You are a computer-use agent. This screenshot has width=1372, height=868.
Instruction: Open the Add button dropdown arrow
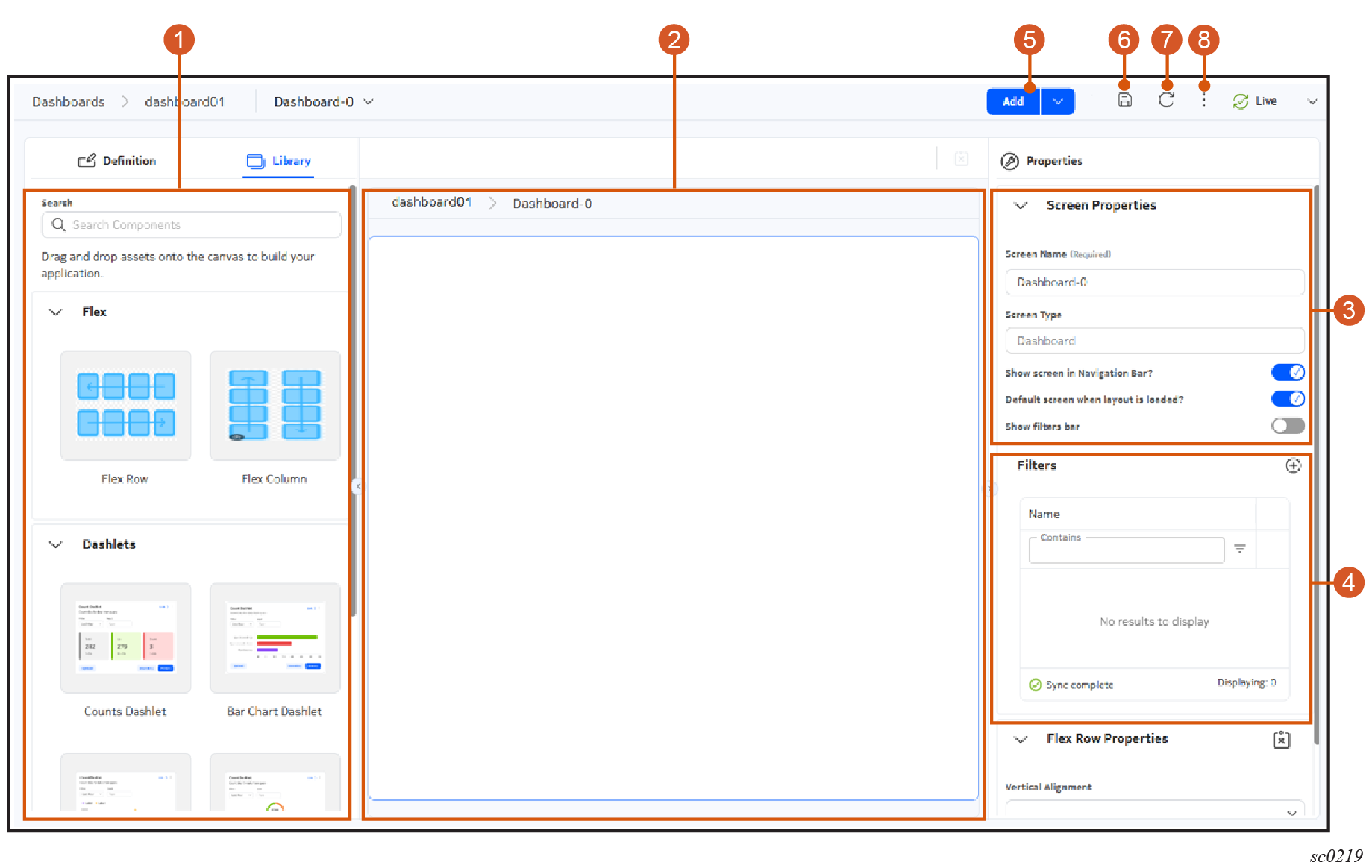1058,101
